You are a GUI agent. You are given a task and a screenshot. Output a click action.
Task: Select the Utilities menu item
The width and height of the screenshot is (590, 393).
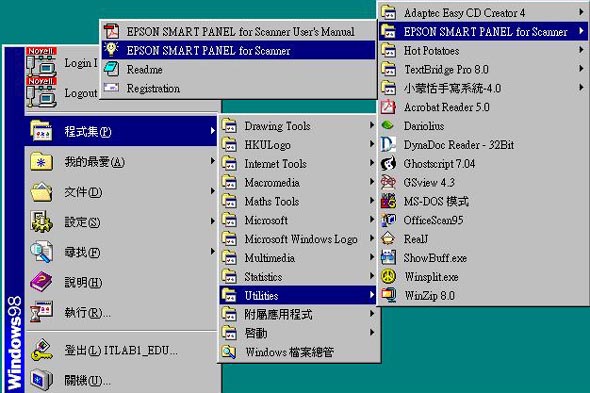coord(298,295)
